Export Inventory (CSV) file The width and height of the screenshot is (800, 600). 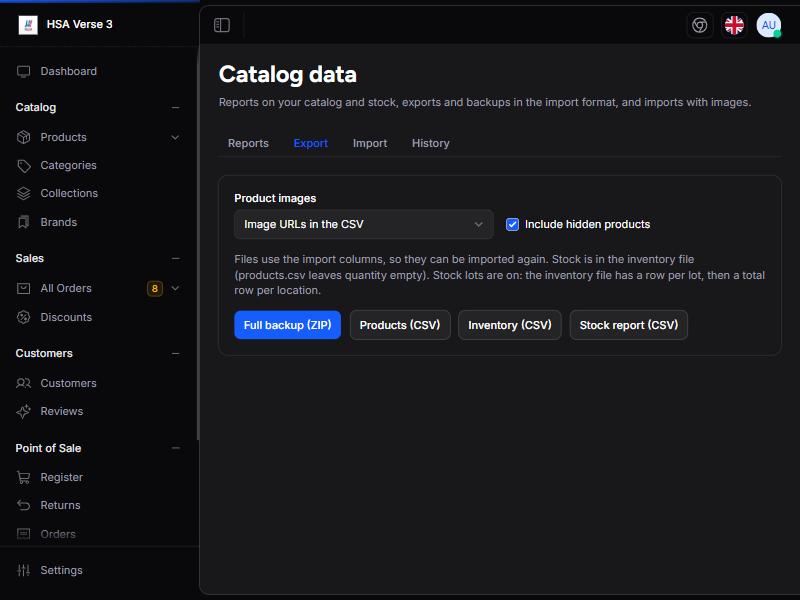click(510, 325)
